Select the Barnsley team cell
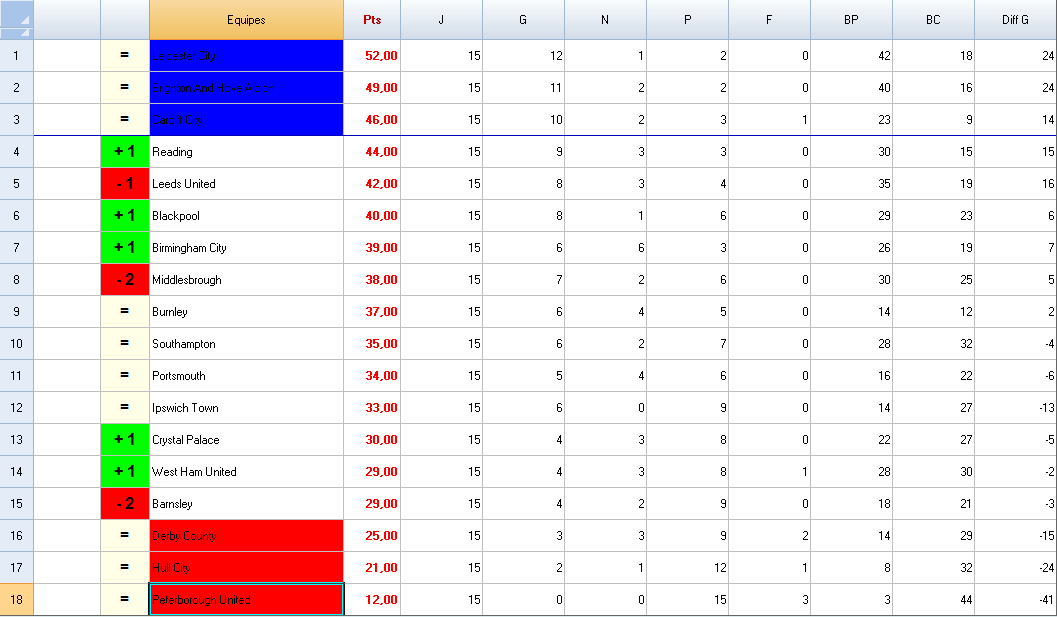Viewport: 1057px width, 617px height. pyautogui.click(x=246, y=504)
